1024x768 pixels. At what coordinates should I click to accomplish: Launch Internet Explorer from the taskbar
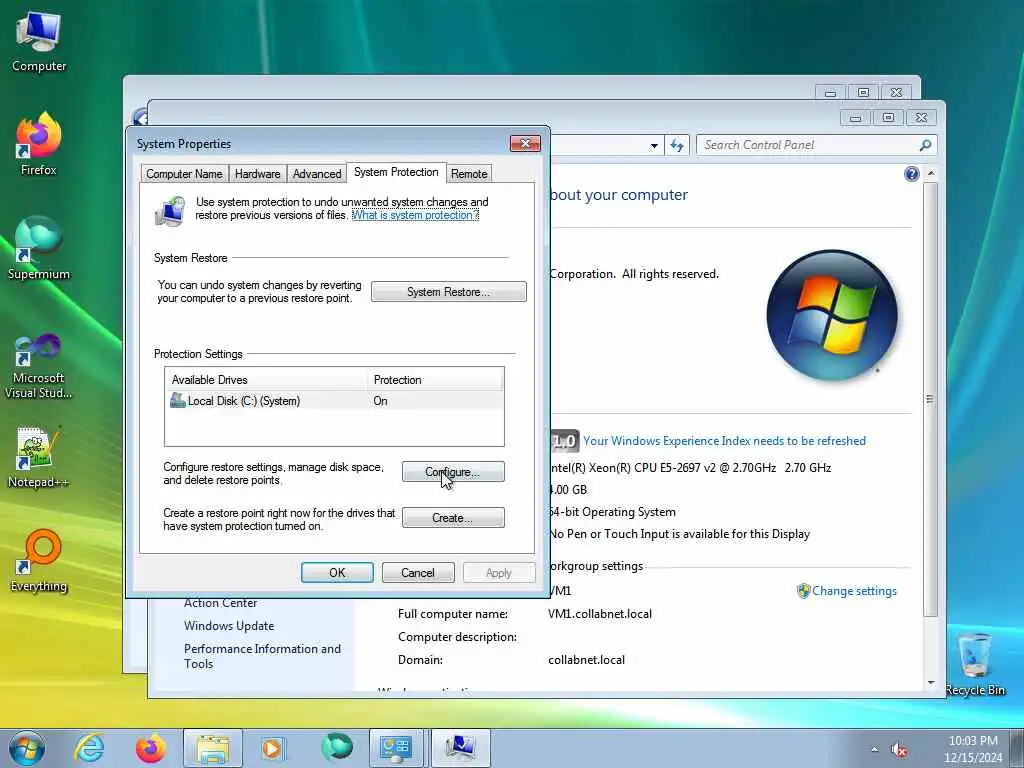(x=89, y=748)
